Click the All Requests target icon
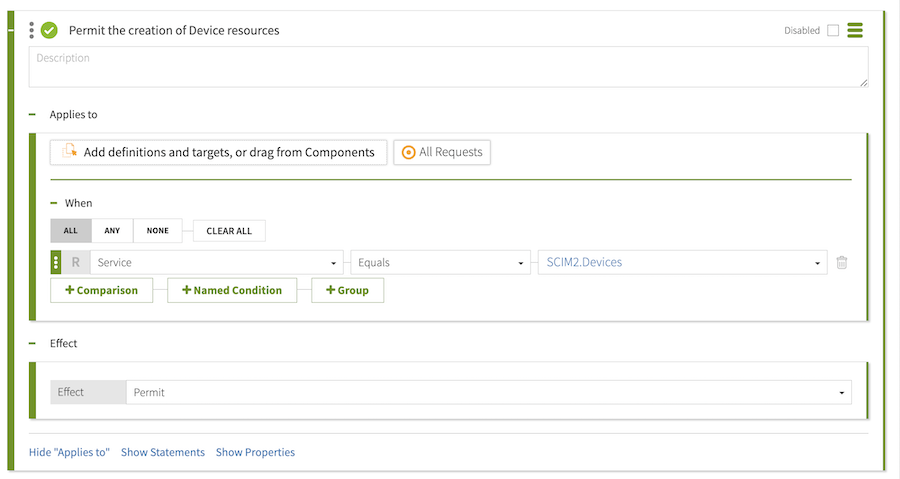 coord(408,153)
